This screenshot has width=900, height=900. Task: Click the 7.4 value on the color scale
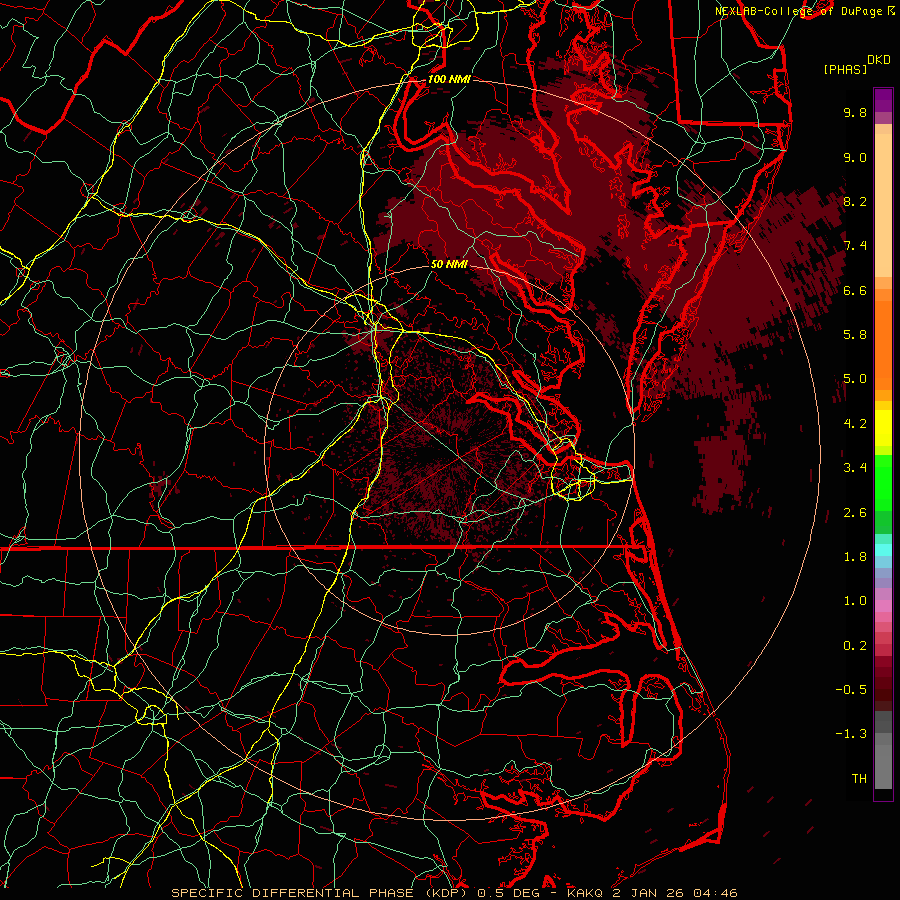tap(855, 246)
